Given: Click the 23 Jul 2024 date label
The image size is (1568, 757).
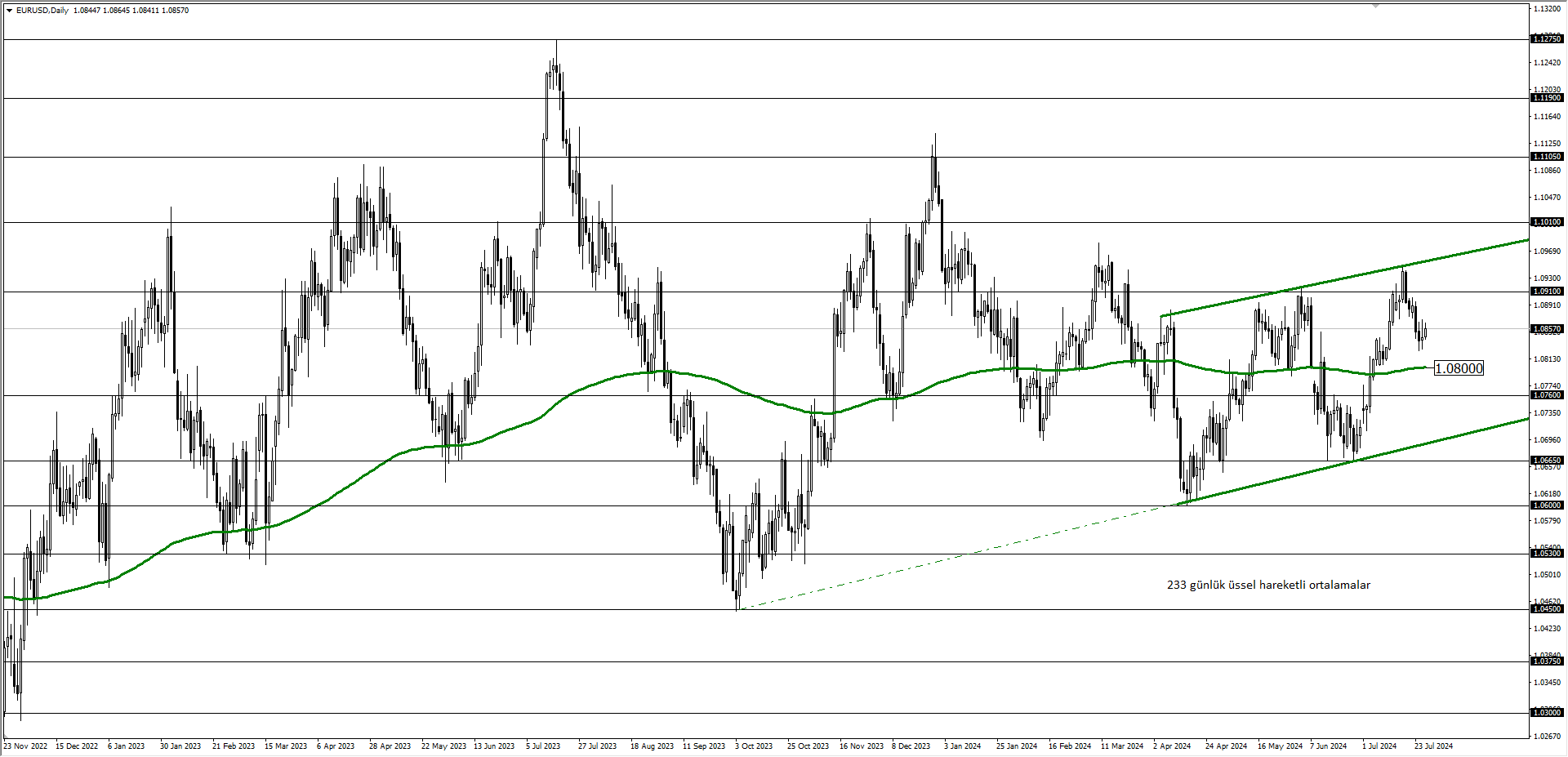Looking at the screenshot, I should 1433,746.
